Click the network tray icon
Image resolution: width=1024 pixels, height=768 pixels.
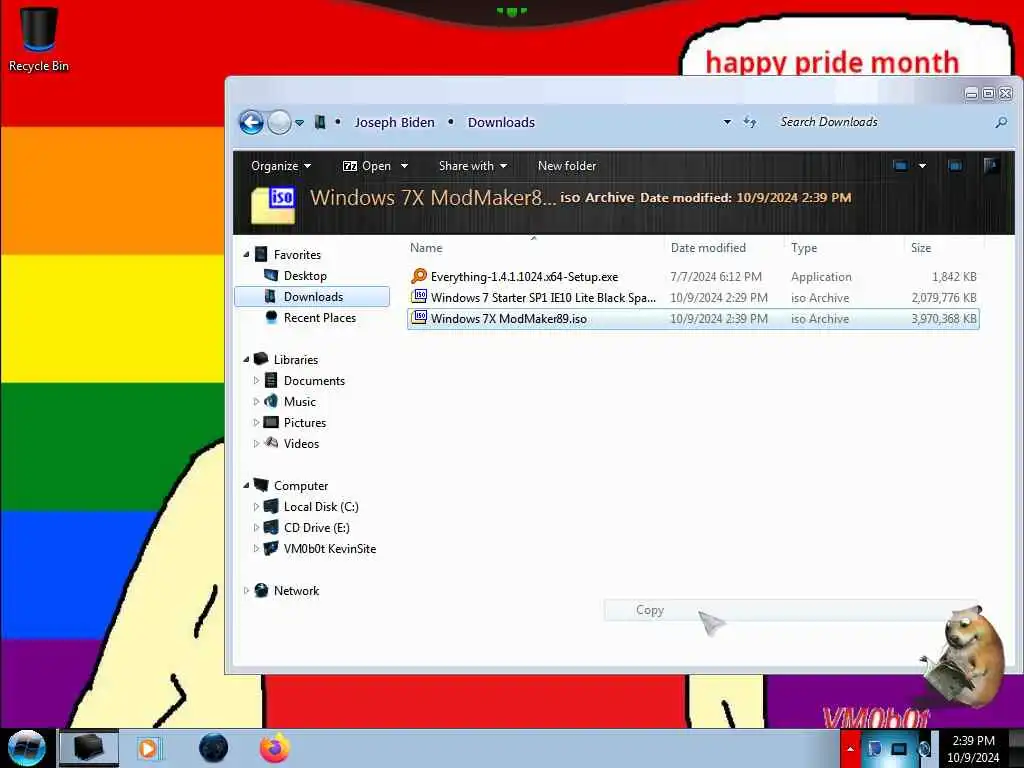899,749
